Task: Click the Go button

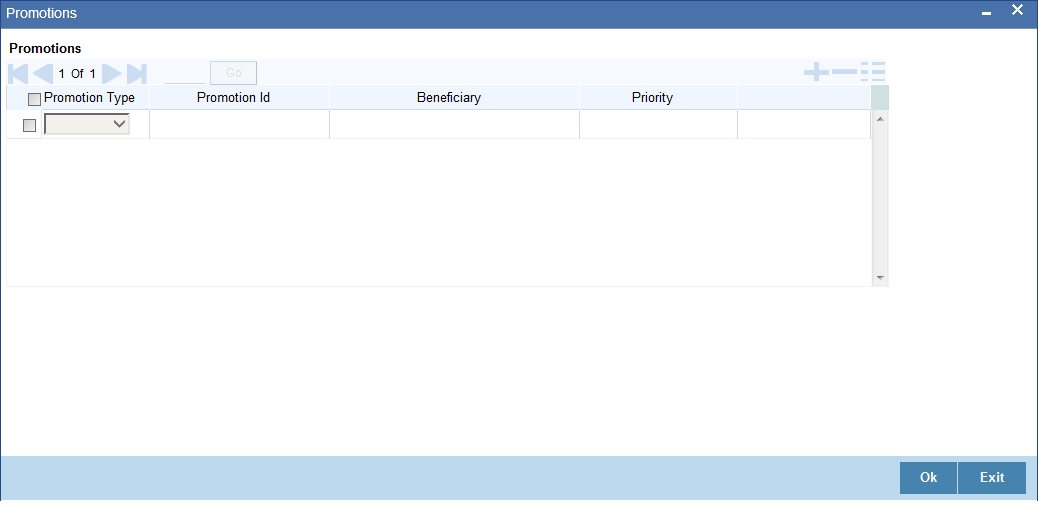Action: click(x=234, y=73)
